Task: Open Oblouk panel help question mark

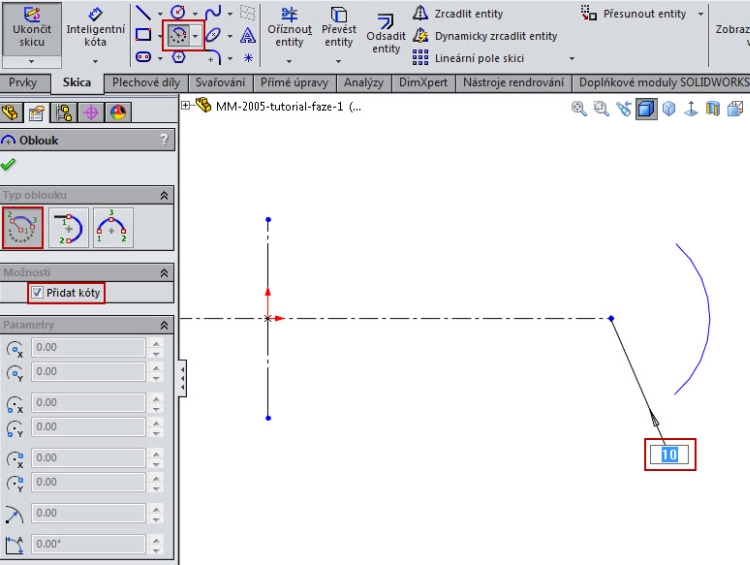Action: pyautogui.click(x=164, y=139)
